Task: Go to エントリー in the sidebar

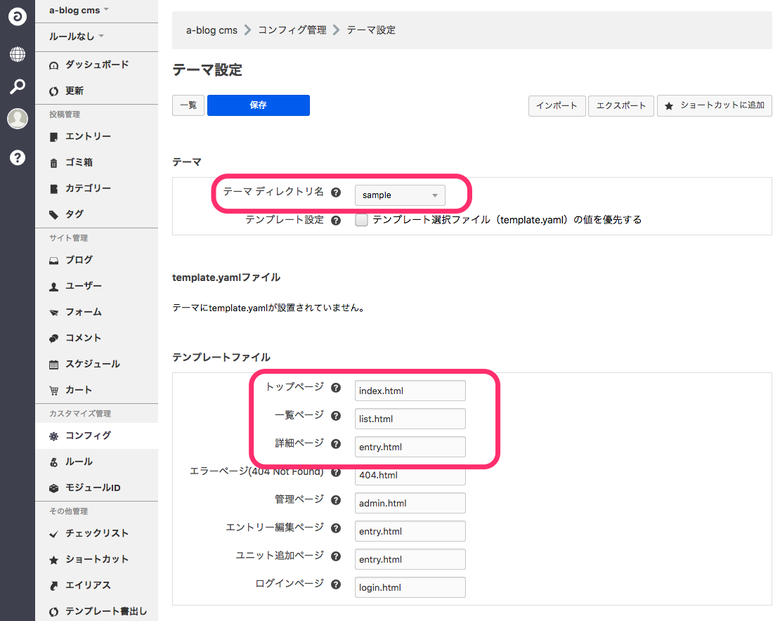Action: coord(88,136)
